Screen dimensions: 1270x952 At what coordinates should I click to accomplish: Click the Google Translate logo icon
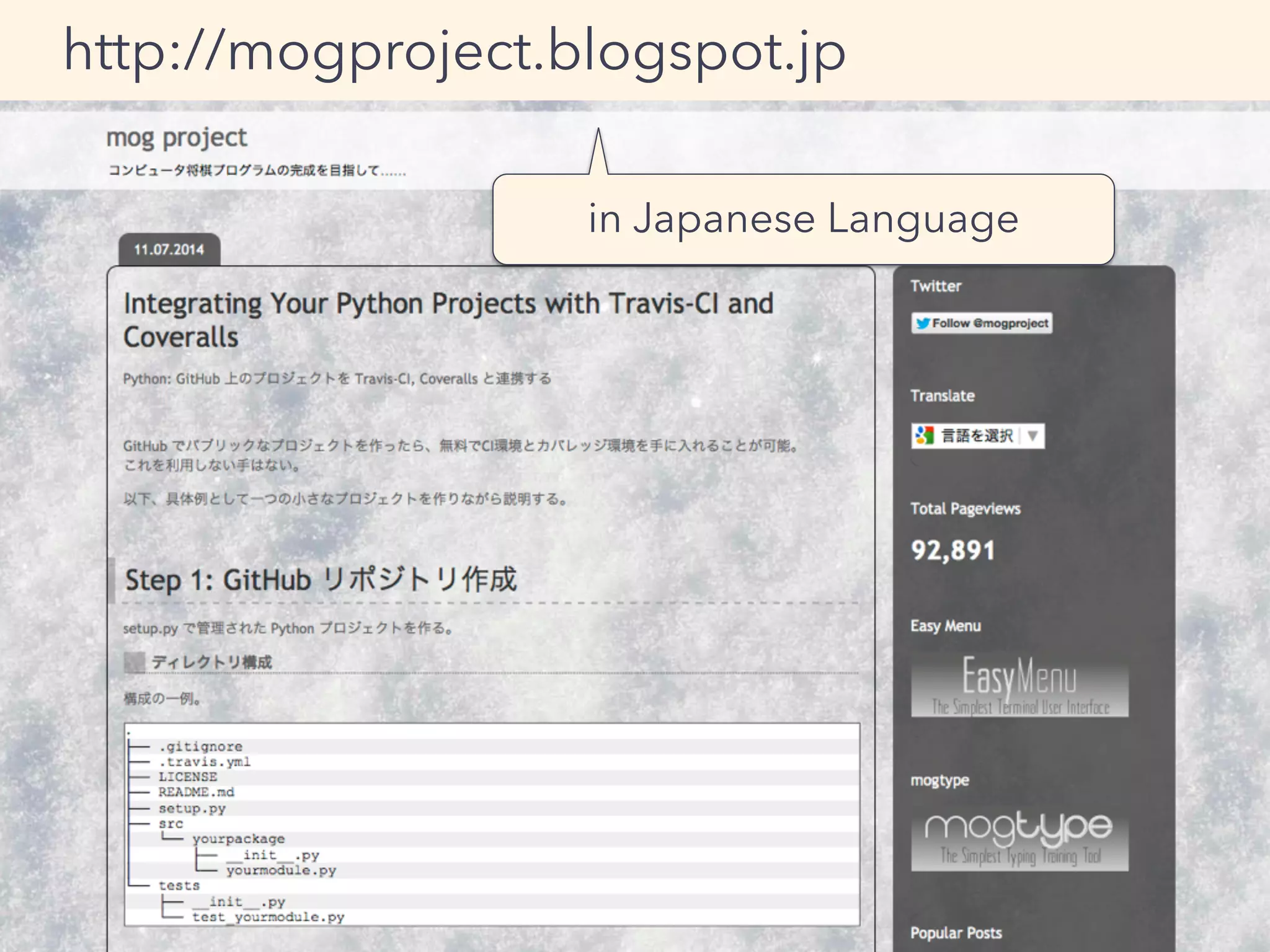pos(925,436)
